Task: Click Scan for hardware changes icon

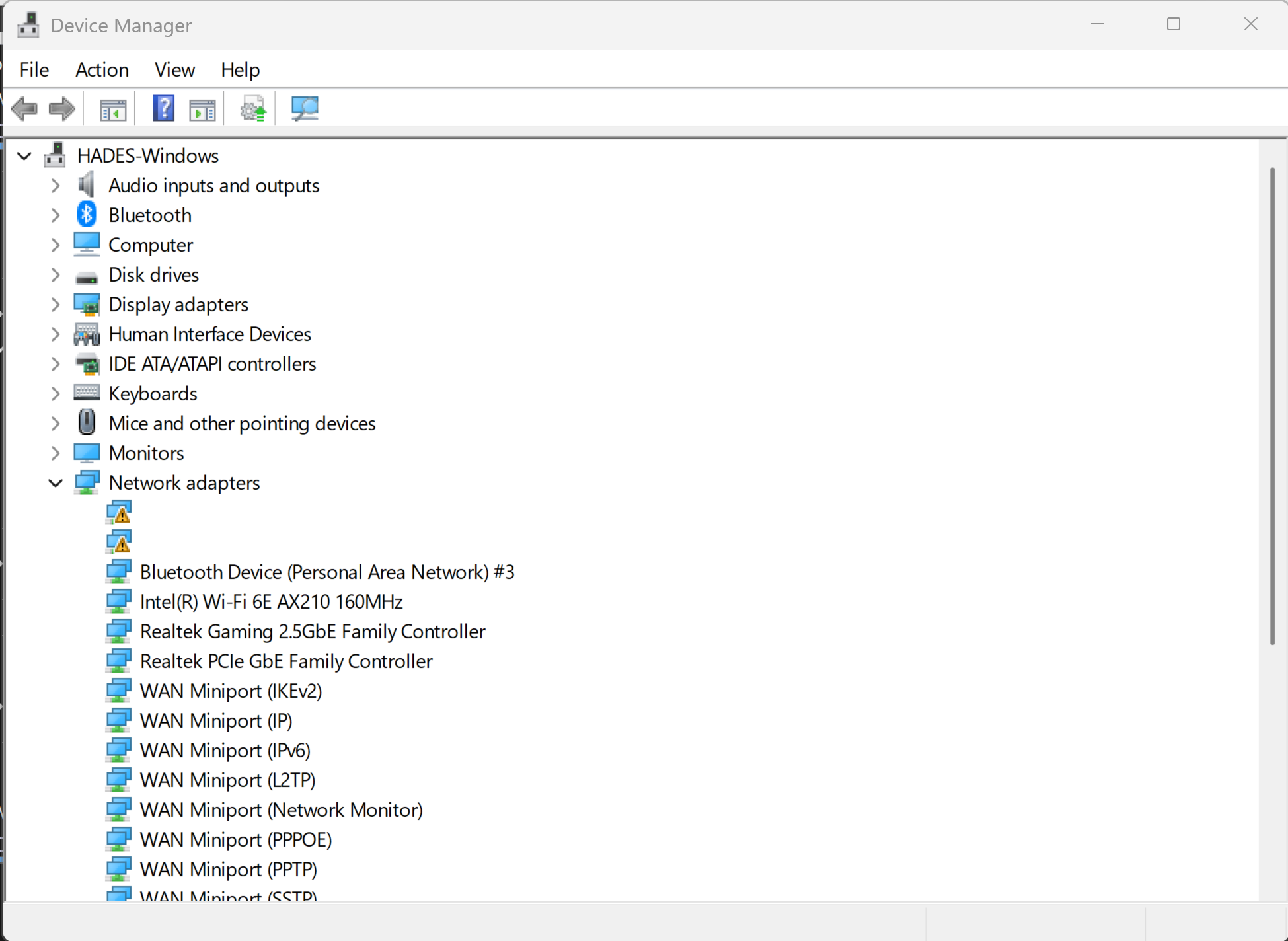Action: click(305, 108)
